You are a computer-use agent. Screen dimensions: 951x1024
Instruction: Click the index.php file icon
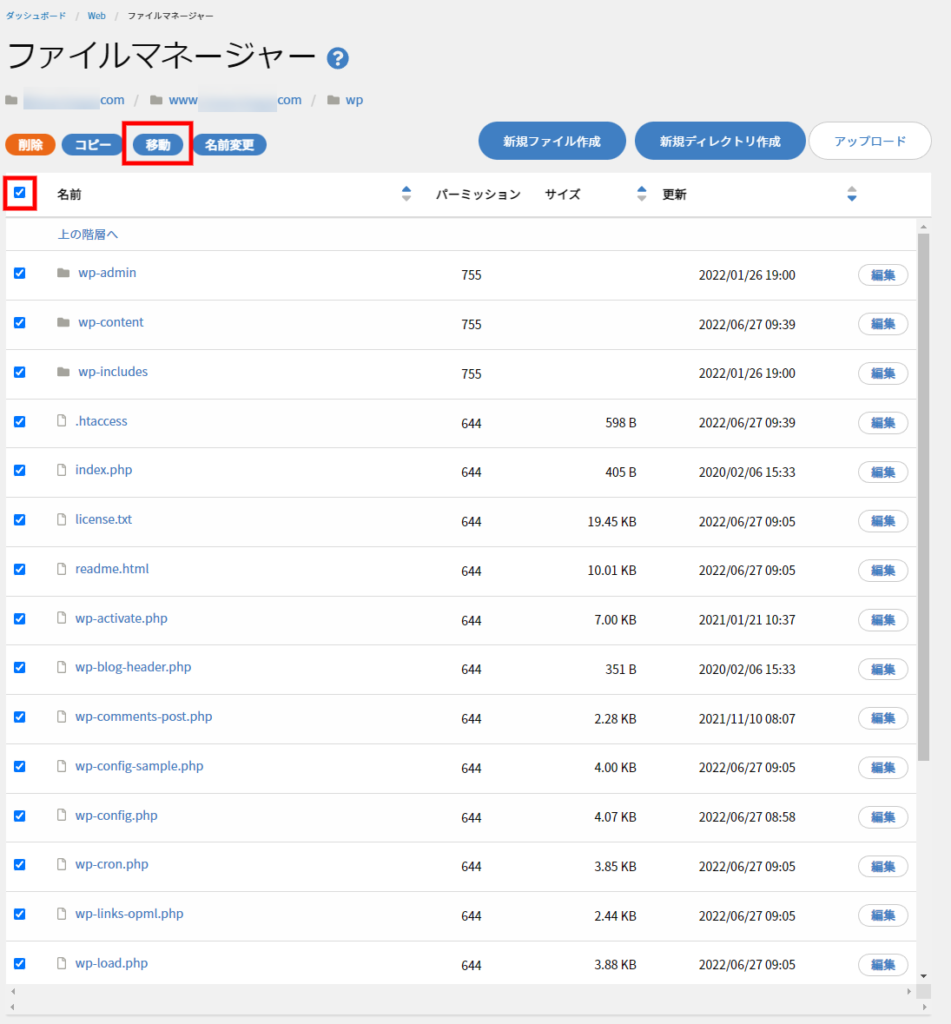tap(61, 470)
